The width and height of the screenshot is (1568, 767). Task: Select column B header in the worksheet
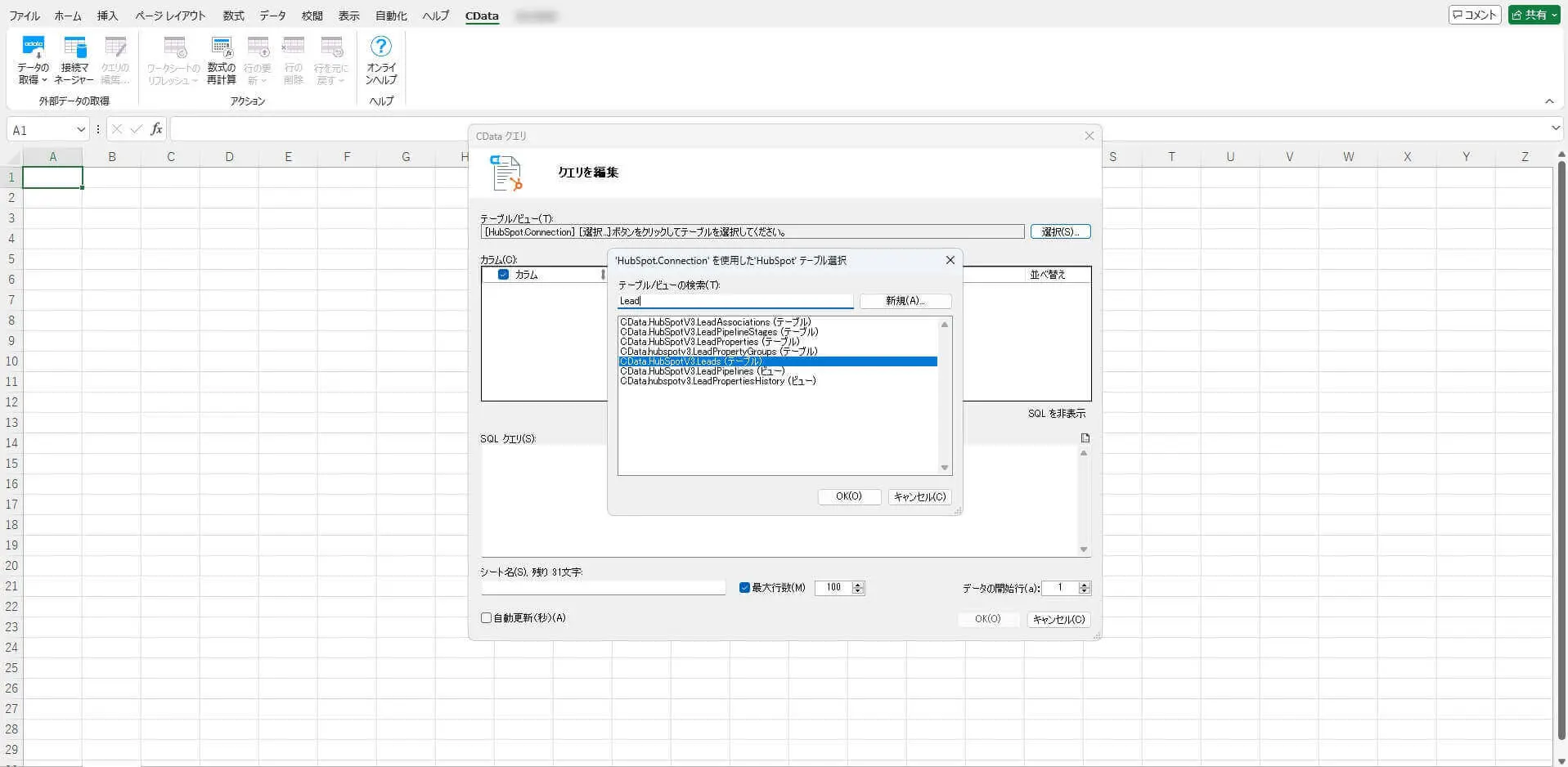112,157
